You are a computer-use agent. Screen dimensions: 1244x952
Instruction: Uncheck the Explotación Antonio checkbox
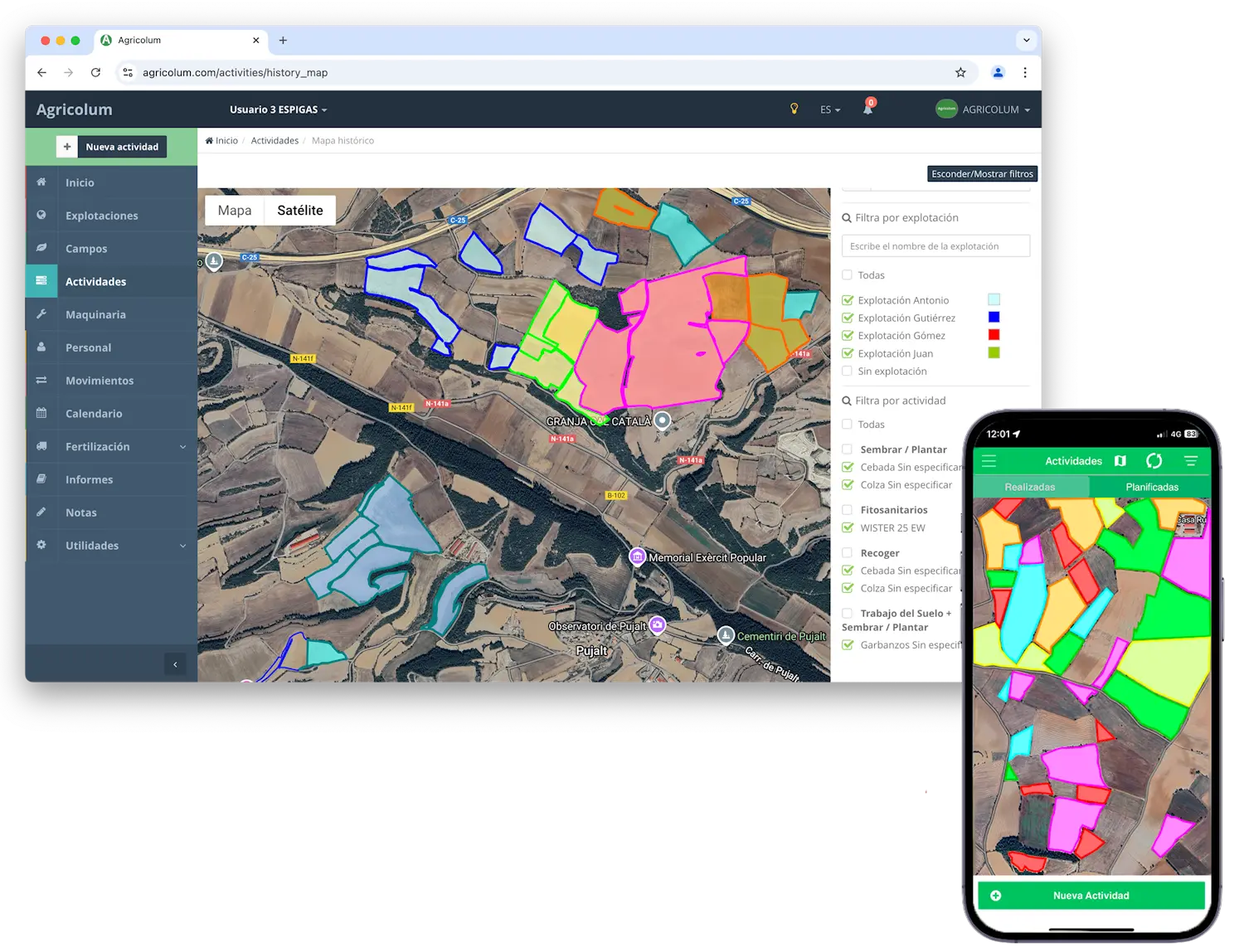pos(848,300)
